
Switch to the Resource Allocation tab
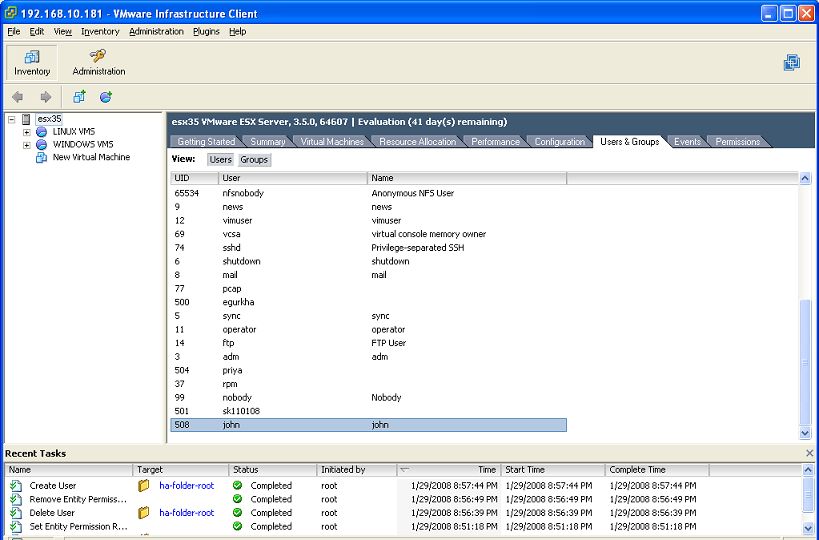[x=417, y=142]
